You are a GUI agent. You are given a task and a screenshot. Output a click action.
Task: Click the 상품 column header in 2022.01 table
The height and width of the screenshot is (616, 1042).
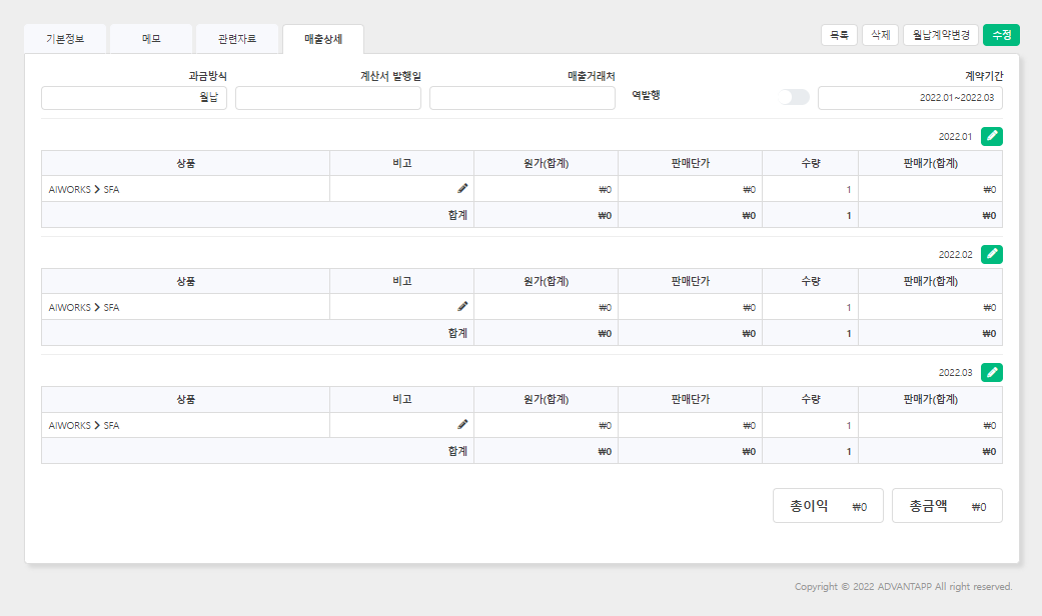(x=185, y=163)
